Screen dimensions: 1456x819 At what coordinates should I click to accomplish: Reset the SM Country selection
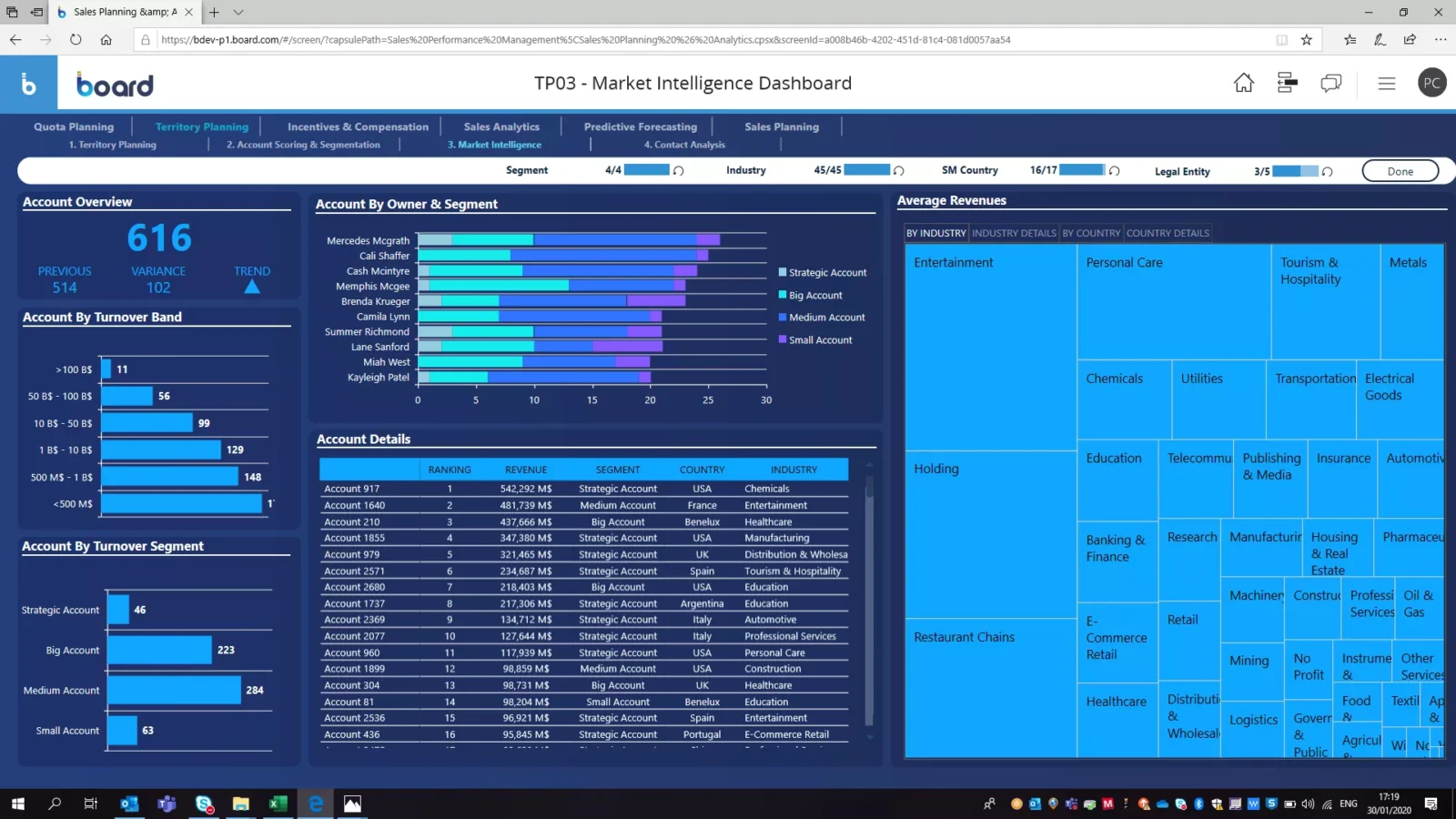click(x=1114, y=171)
